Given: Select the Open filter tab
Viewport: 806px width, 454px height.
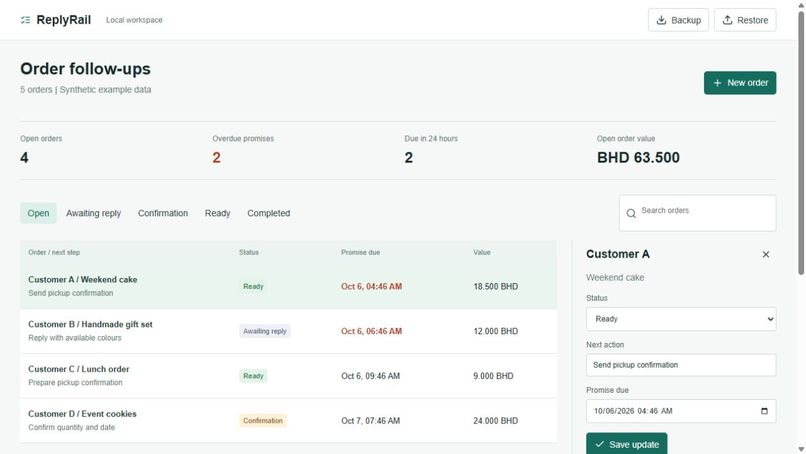Looking at the screenshot, I should 39,213.
